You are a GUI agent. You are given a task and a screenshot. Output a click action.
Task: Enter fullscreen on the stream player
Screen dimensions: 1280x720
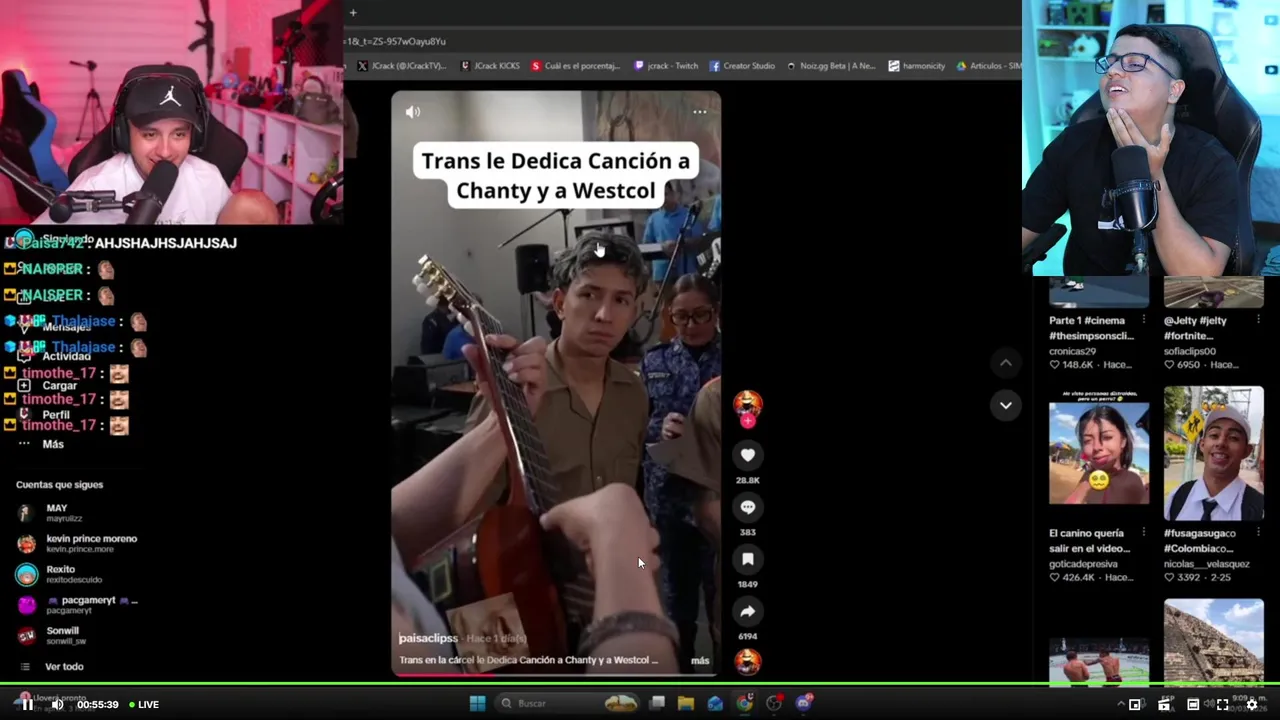click(1222, 704)
